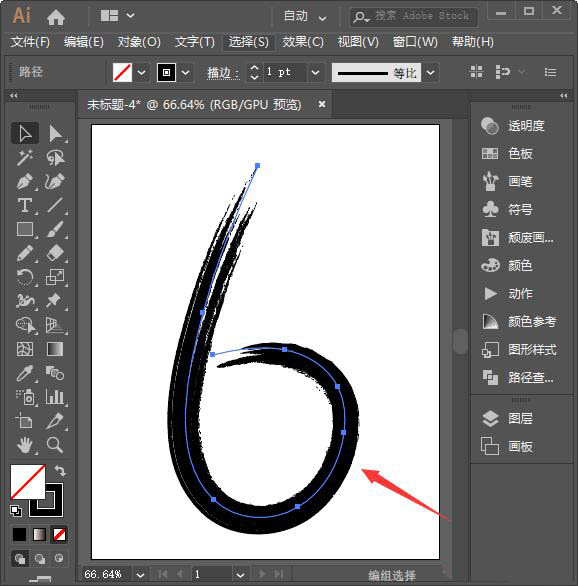This screenshot has width=578, height=586.
Task: Expand the right panel dock
Action: point(563,96)
